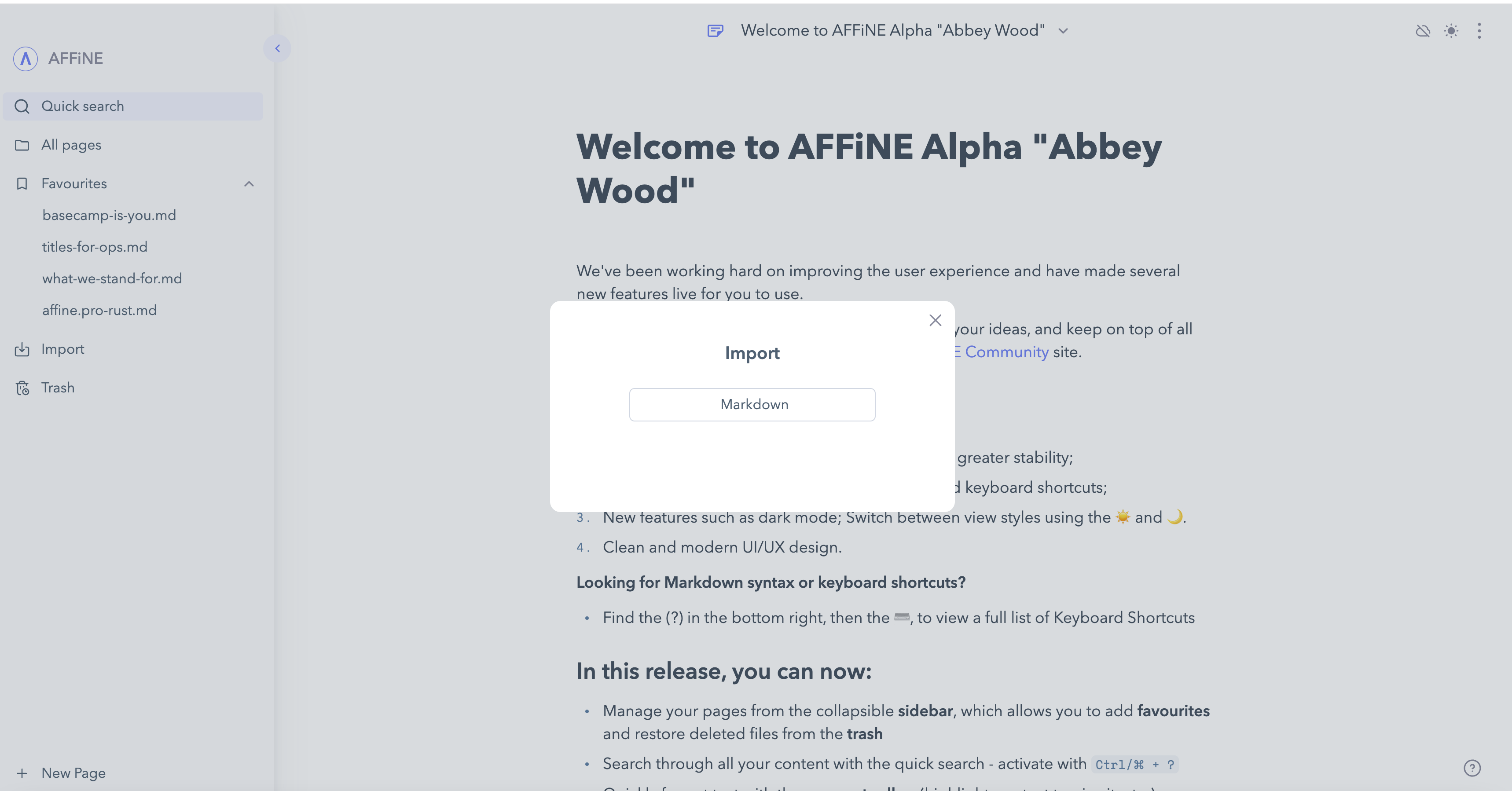Open the All pages view

(x=71, y=144)
